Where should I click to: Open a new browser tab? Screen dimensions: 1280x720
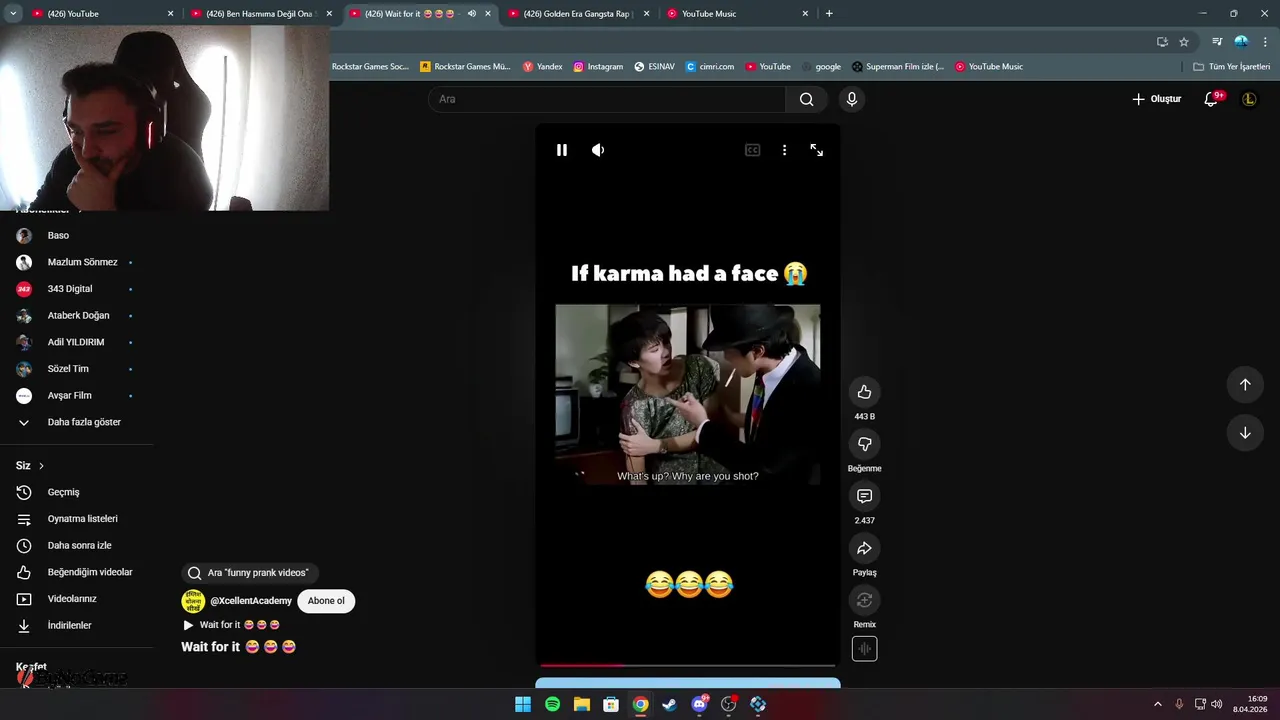pos(829,14)
